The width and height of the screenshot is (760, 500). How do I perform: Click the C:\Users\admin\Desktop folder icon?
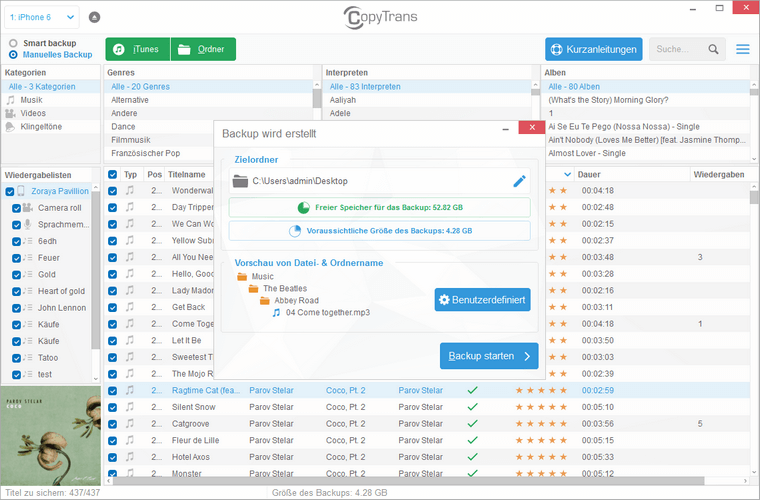(x=240, y=181)
